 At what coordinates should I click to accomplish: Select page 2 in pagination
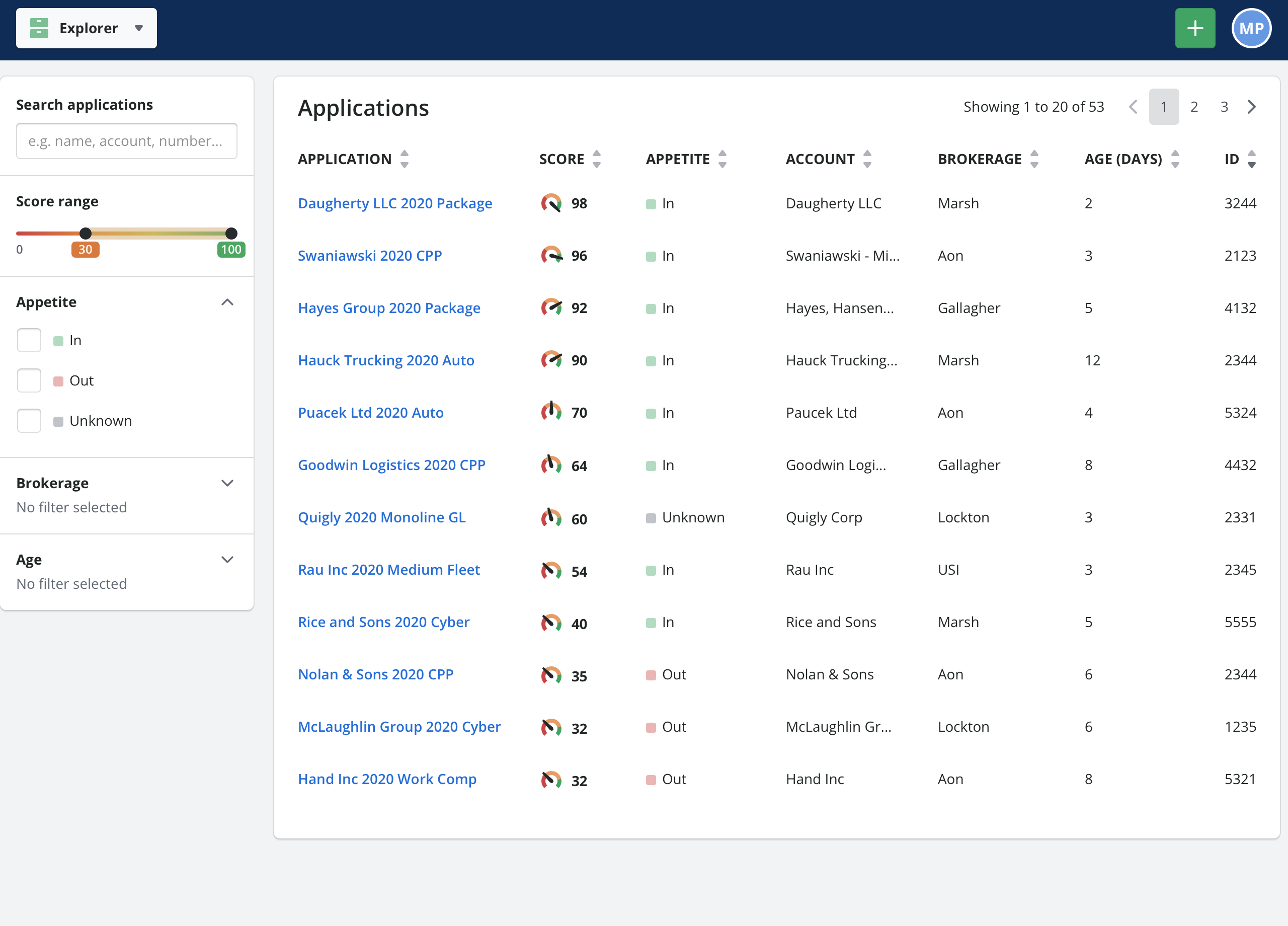point(1194,107)
